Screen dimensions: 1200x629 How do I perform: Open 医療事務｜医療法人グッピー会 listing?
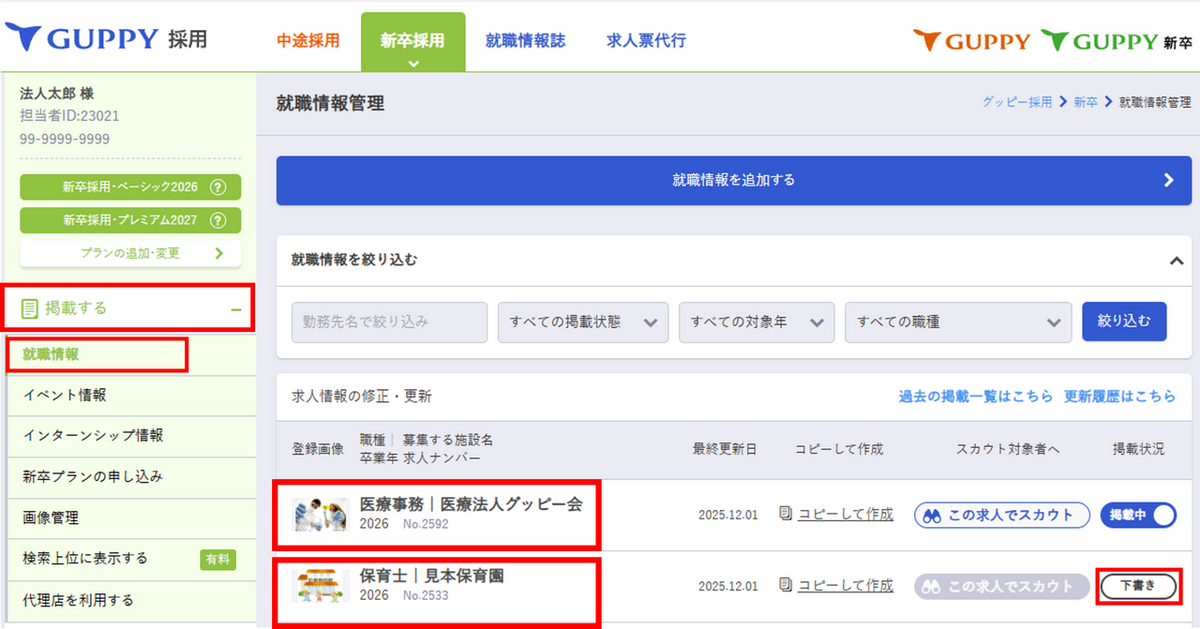point(470,504)
